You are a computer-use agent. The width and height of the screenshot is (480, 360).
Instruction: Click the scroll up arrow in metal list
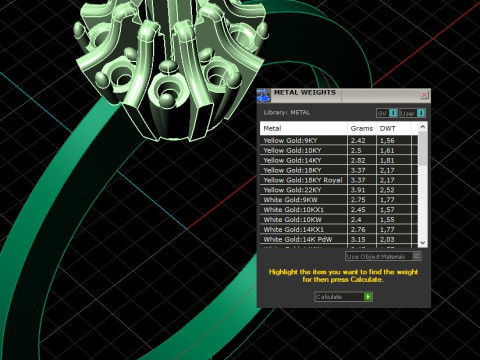pos(423,127)
